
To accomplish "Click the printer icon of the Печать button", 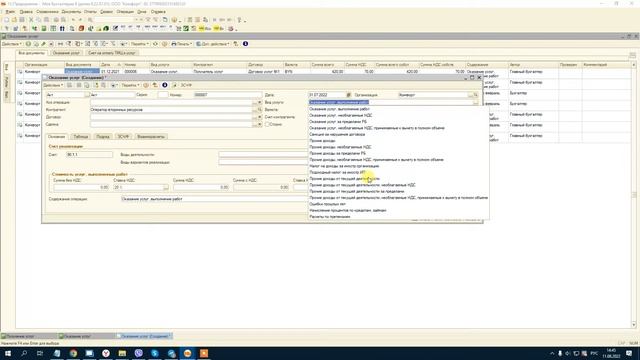I will pyautogui.click(x=173, y=44).
